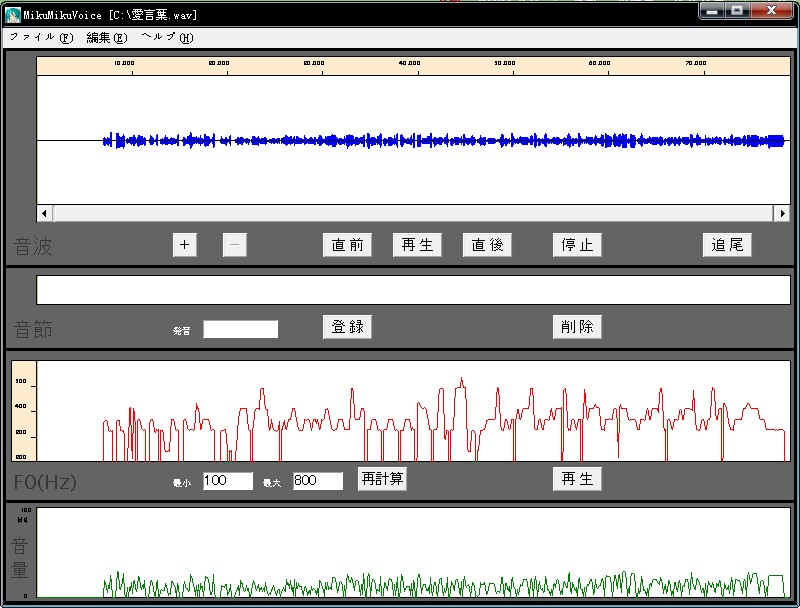Click the waveform scrollbar right arrow

pyautogui.click(x=782, y=213)
